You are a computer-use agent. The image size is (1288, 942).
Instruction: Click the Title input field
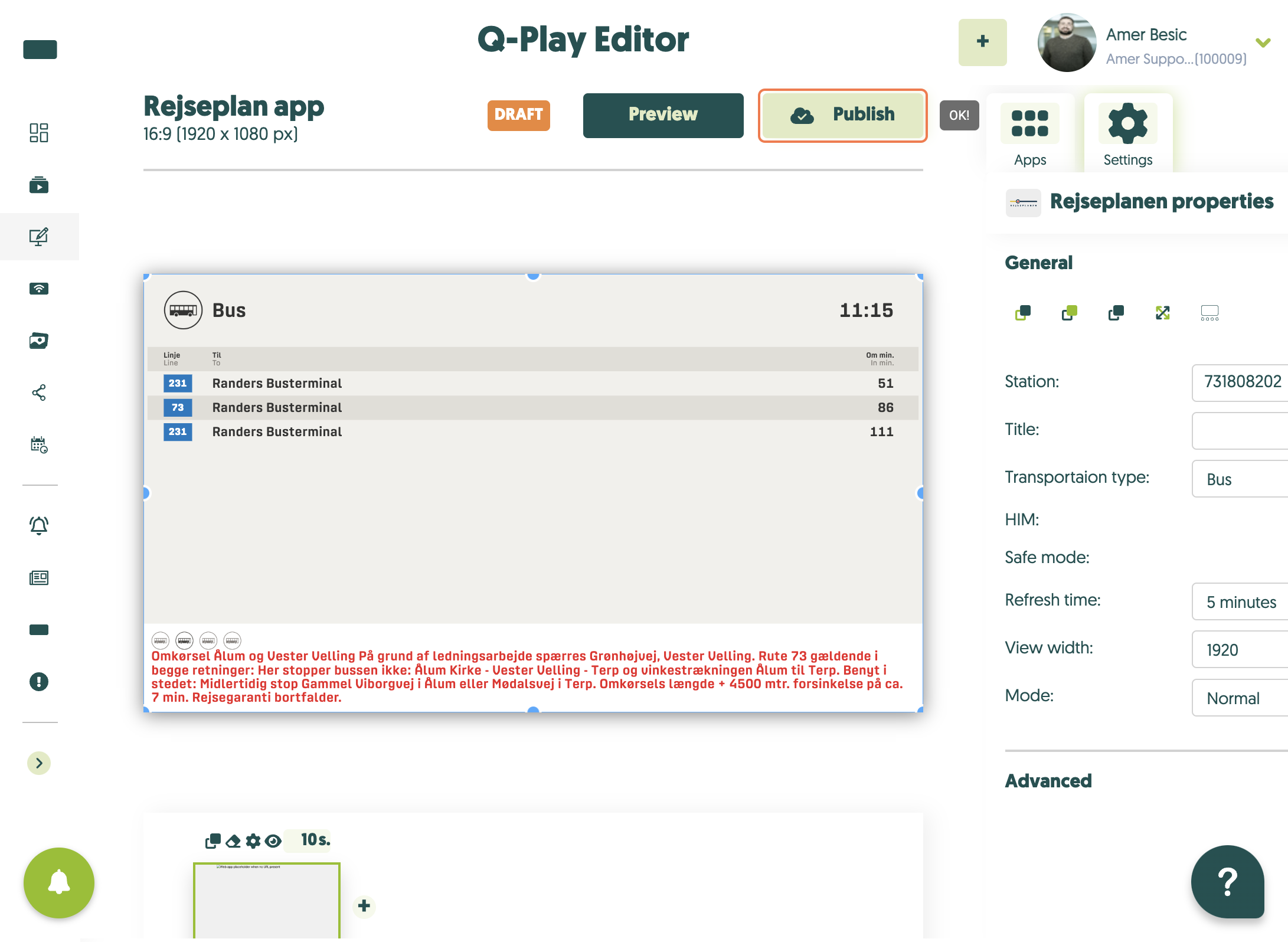tap(1240, 430)
